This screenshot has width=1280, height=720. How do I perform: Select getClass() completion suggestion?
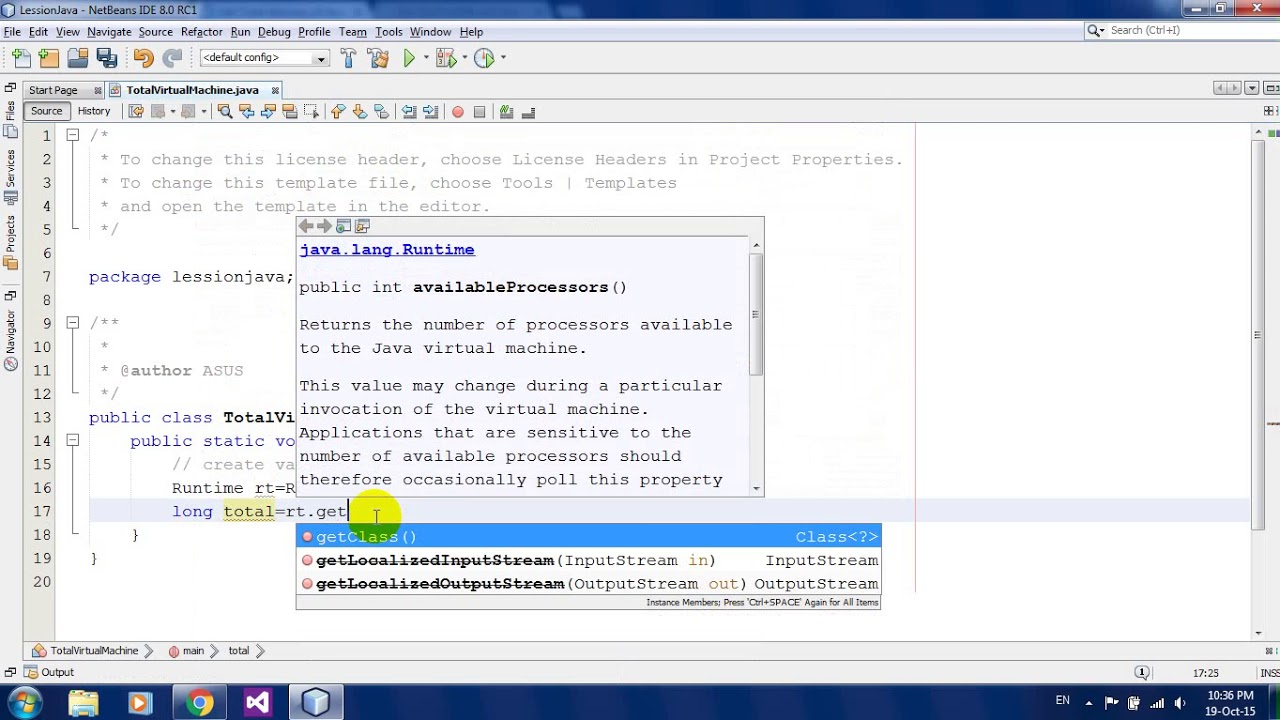click(x=588, y=537)
